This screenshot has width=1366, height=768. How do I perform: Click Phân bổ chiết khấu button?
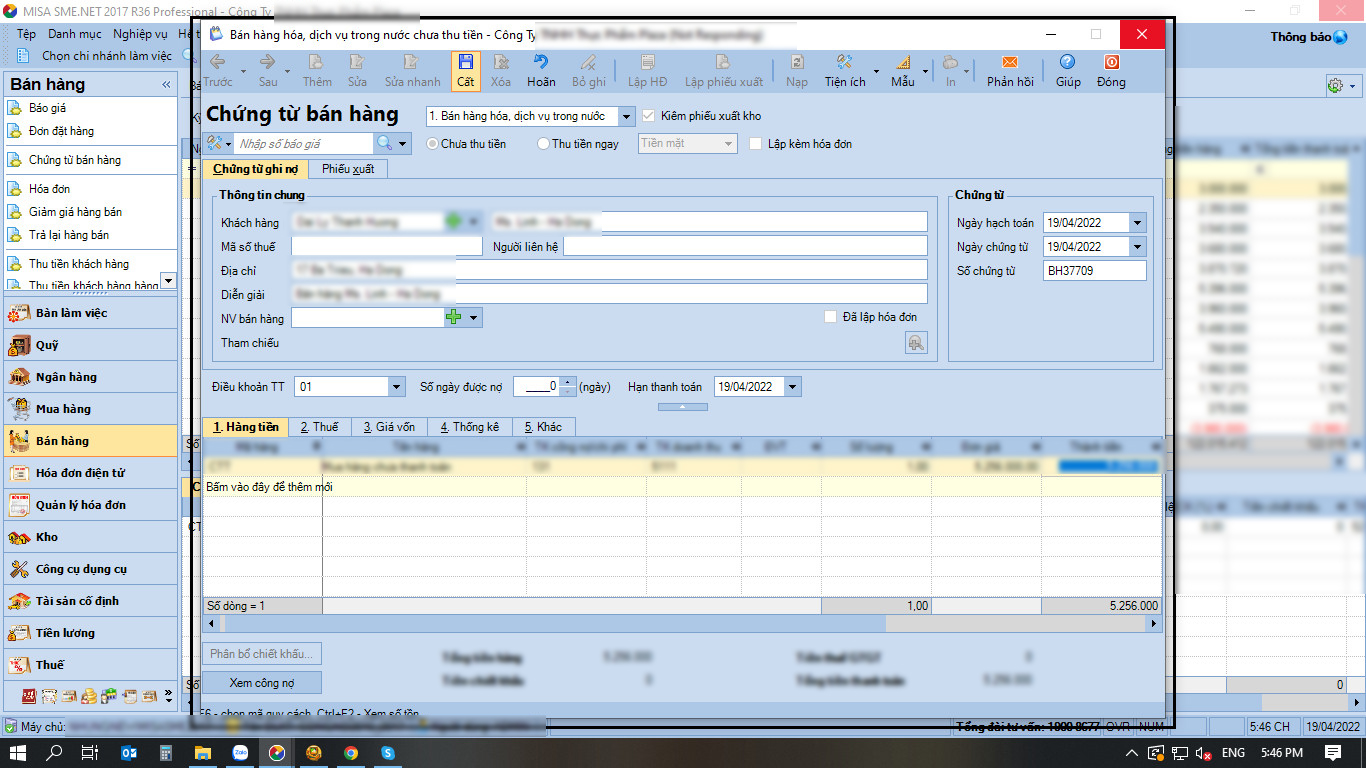click(x=262, y=654)
